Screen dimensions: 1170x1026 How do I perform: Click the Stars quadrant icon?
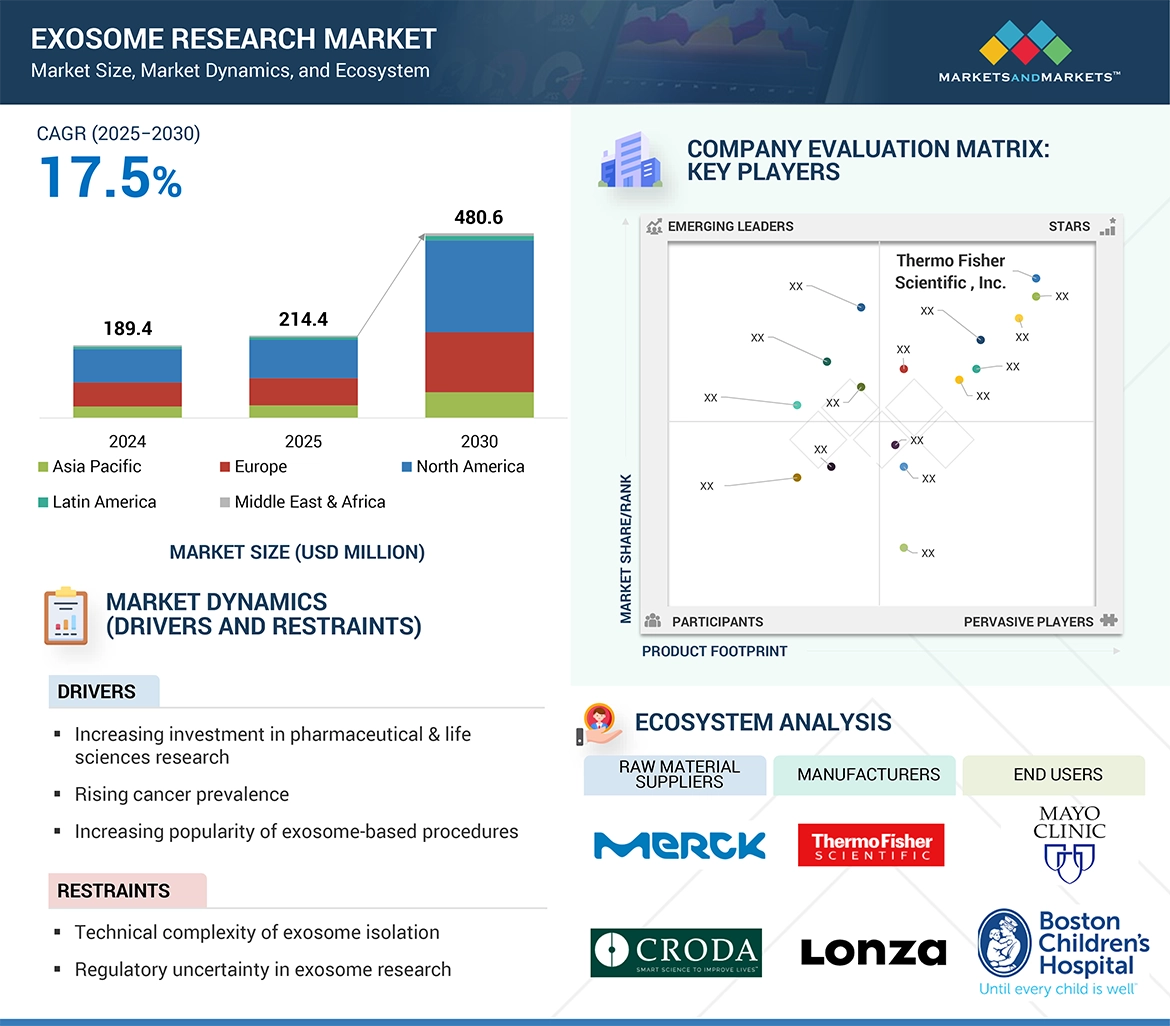[x=1107, y=226]
